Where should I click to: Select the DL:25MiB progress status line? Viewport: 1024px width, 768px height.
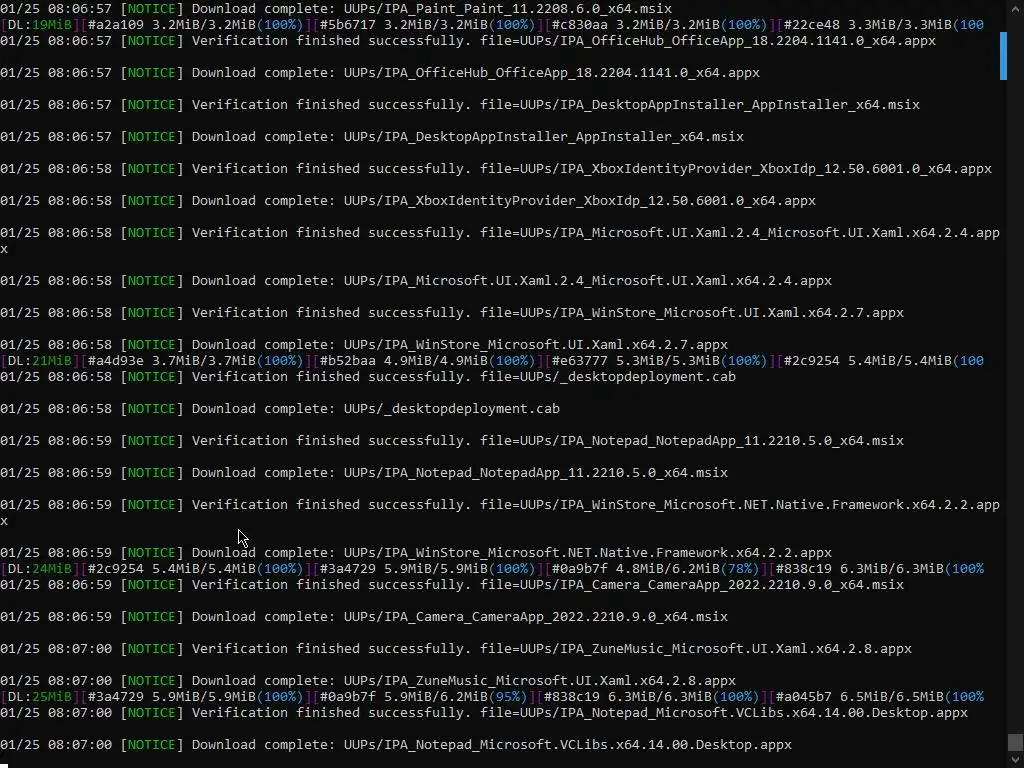pos(492,697)
